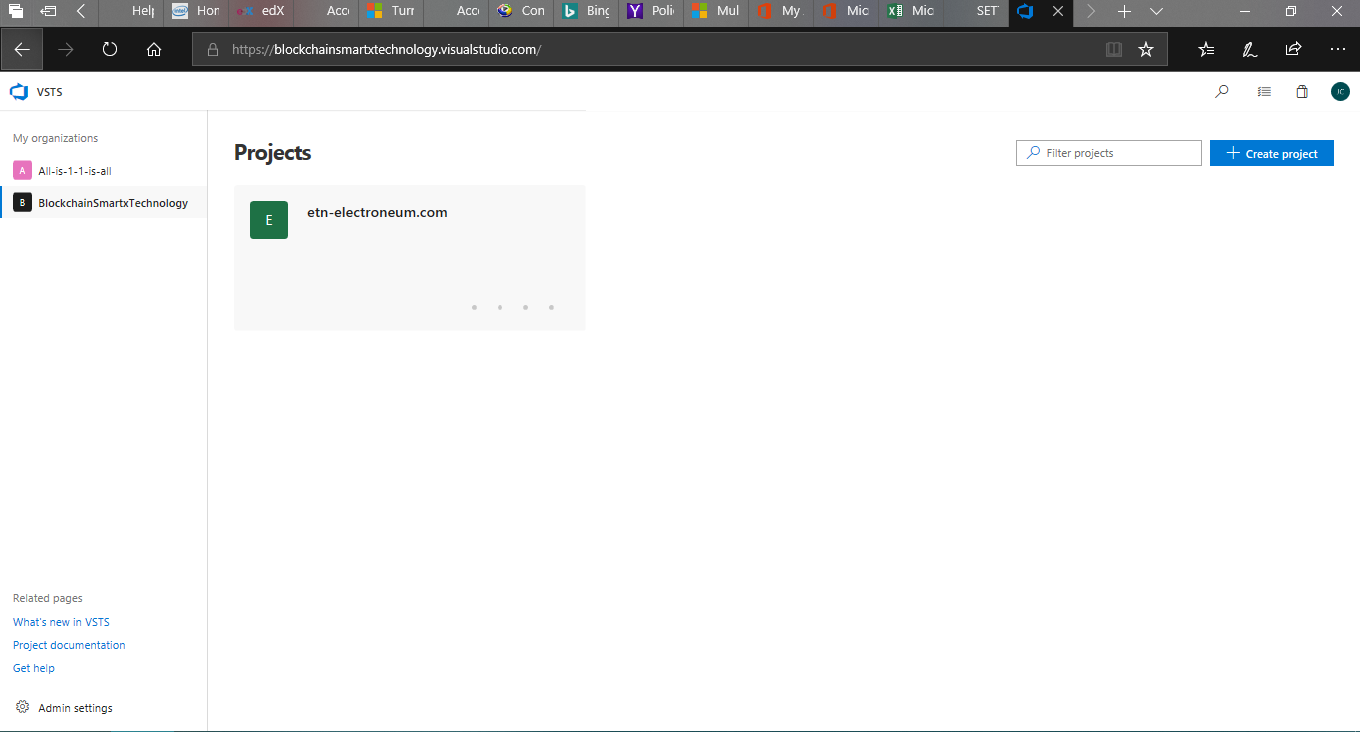Open the browser Settings and more menu
The width and height of the screenshot is (1360, 732).
[1338, 49]
